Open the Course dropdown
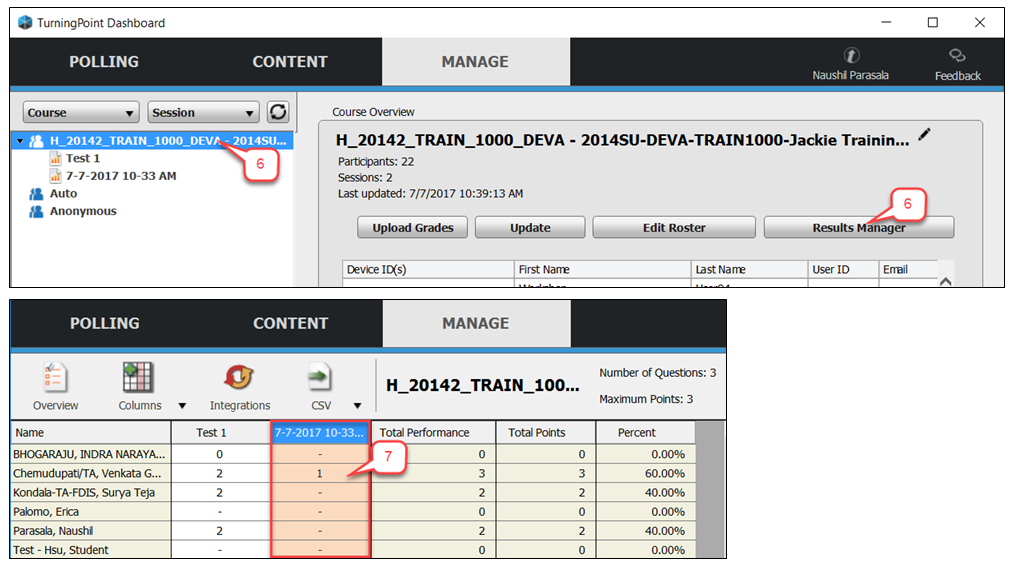The height and width of the screenshot is (565, 1011). tap(81, 112)
